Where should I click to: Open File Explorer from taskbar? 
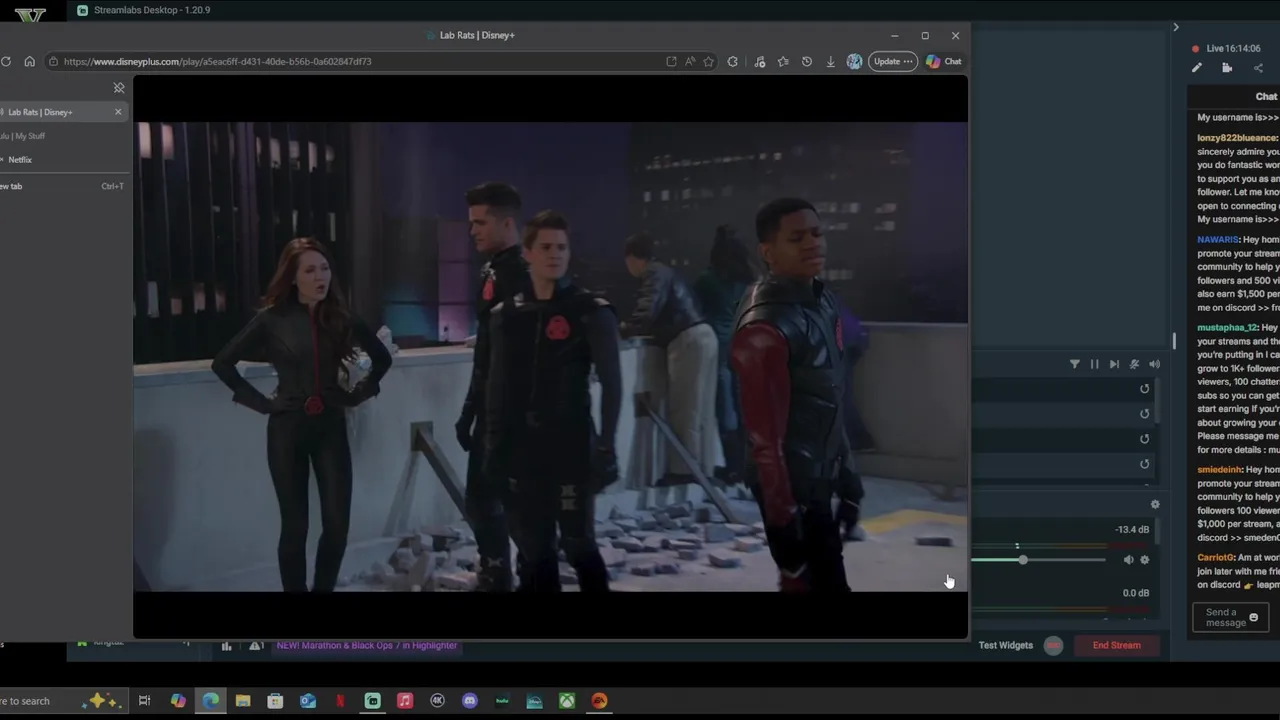243,701
